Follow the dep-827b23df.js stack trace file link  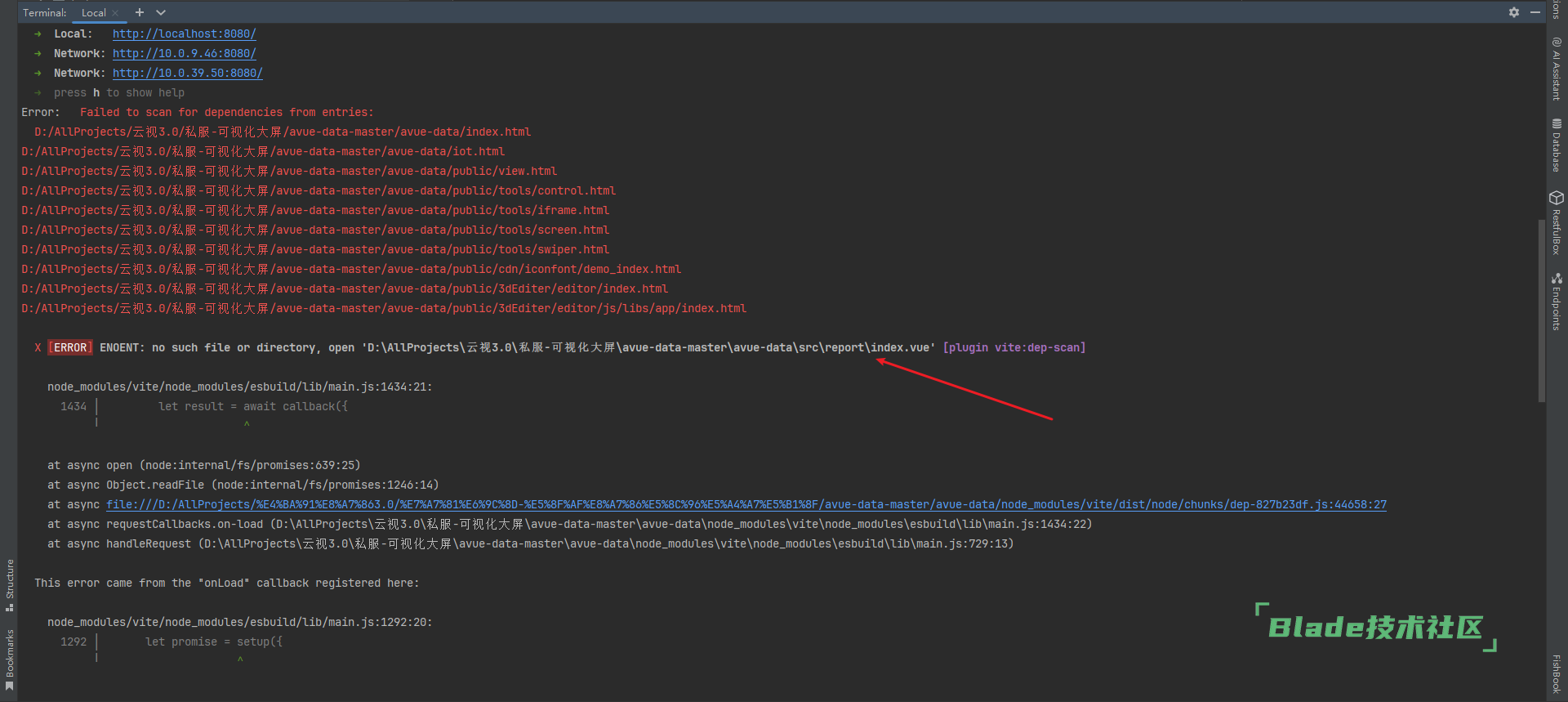[746, 504]
